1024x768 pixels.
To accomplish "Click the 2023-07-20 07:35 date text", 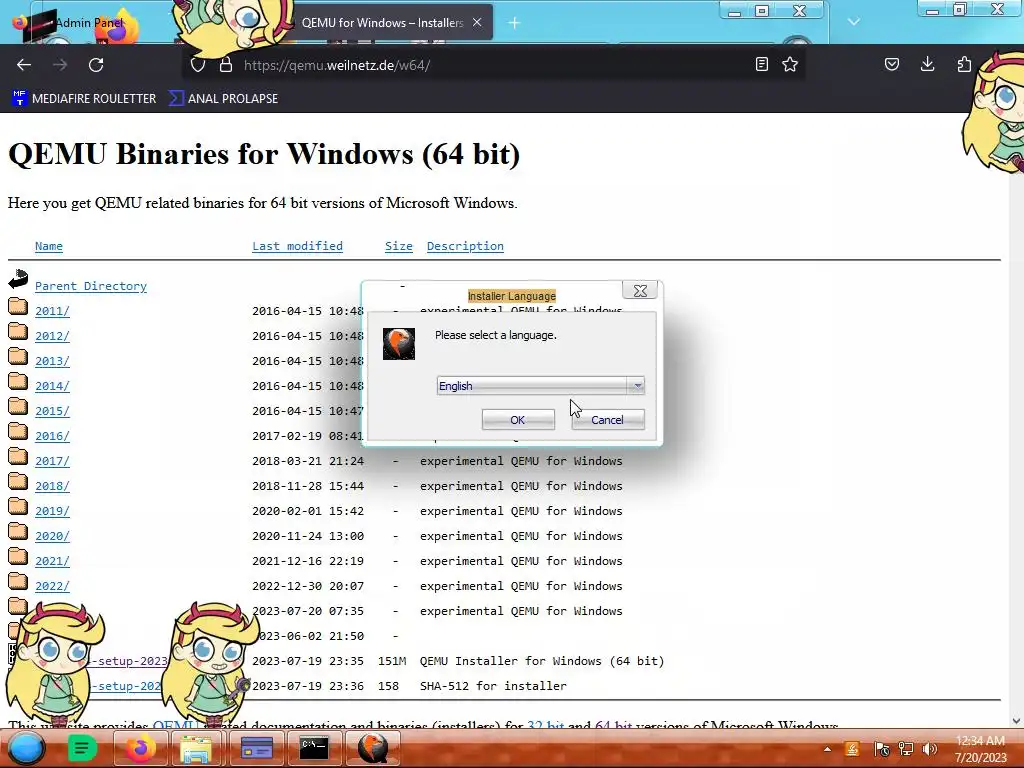I will click(x=308, y=611).
